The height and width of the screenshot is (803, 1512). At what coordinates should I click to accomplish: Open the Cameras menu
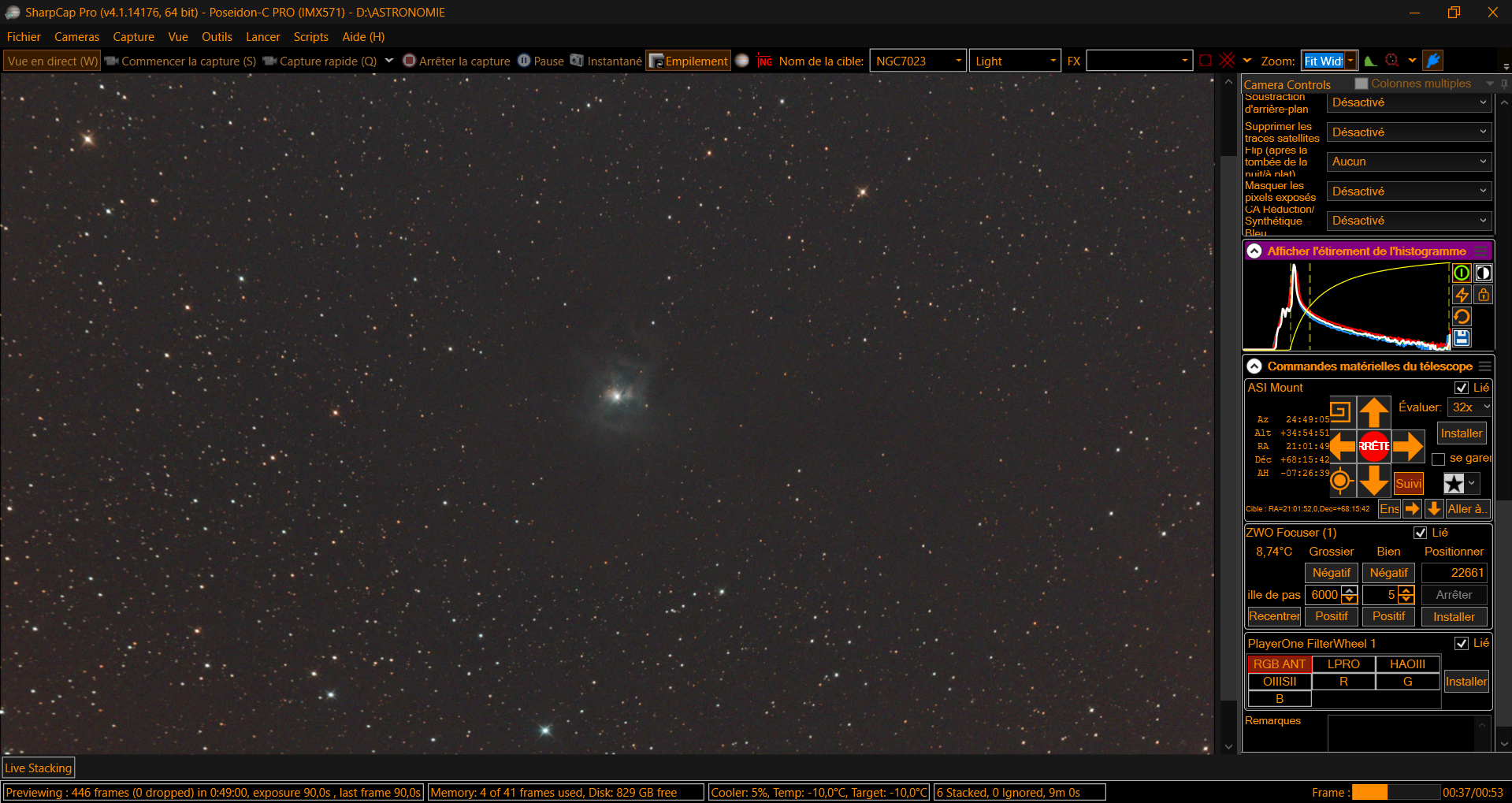click(77, 37)
